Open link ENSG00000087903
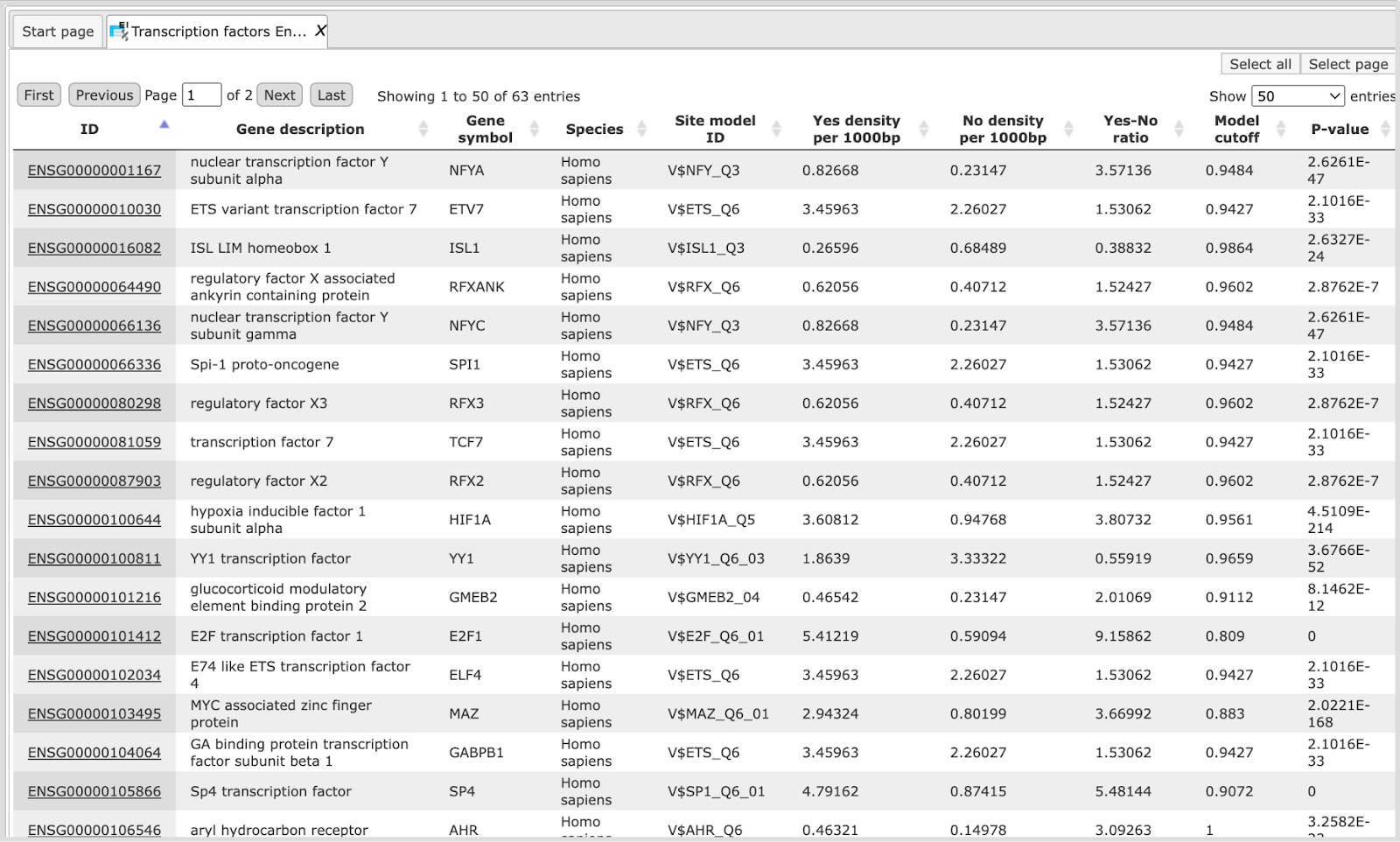Screen dimensions: 1400x842 pos(94,481)
